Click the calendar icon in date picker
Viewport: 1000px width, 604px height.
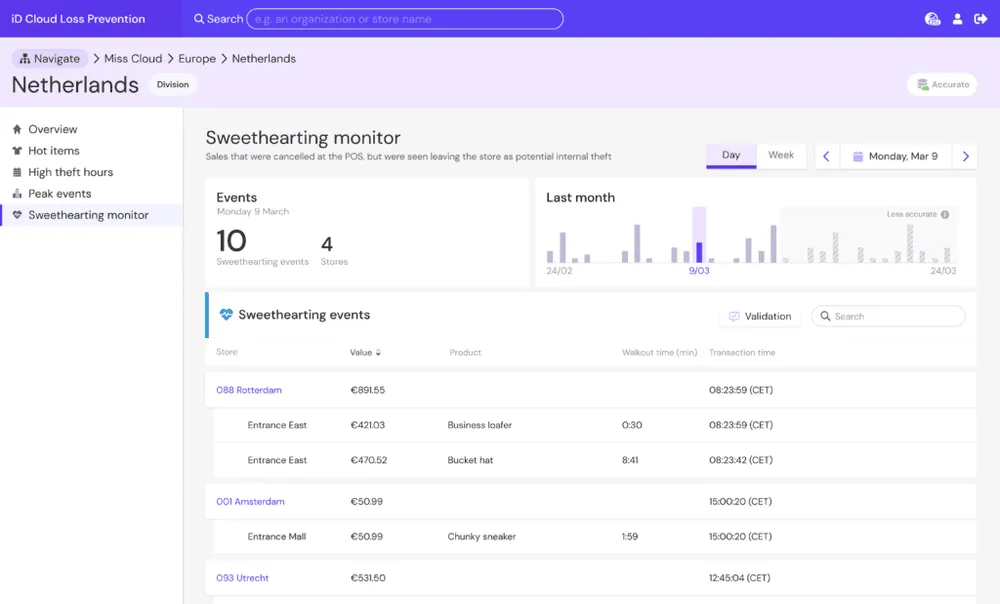tap(858, 156)
